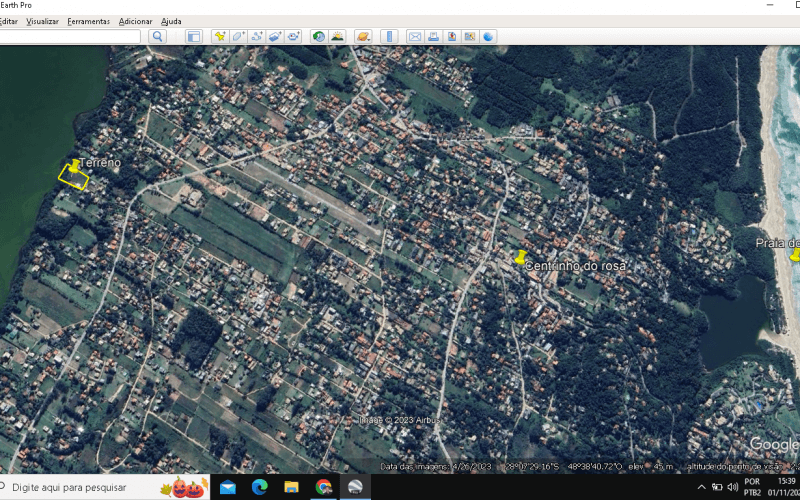Click the Centrinho do rosa placemark

click(520, 257)
